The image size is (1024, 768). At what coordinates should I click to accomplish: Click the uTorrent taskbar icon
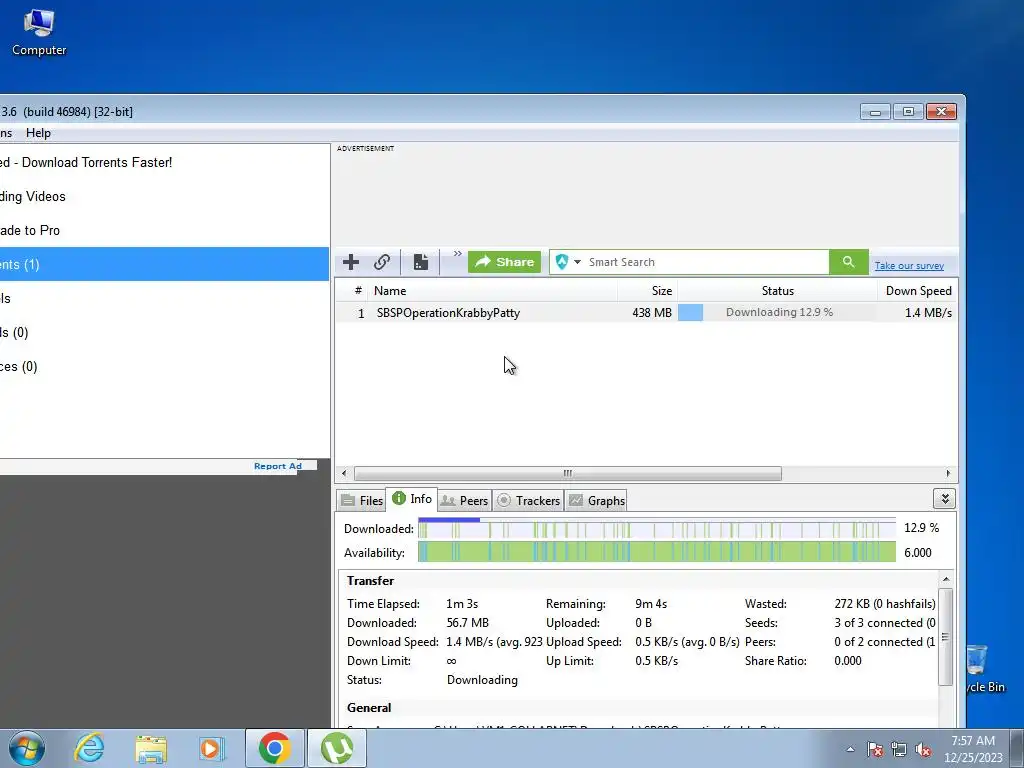(337, 748)
